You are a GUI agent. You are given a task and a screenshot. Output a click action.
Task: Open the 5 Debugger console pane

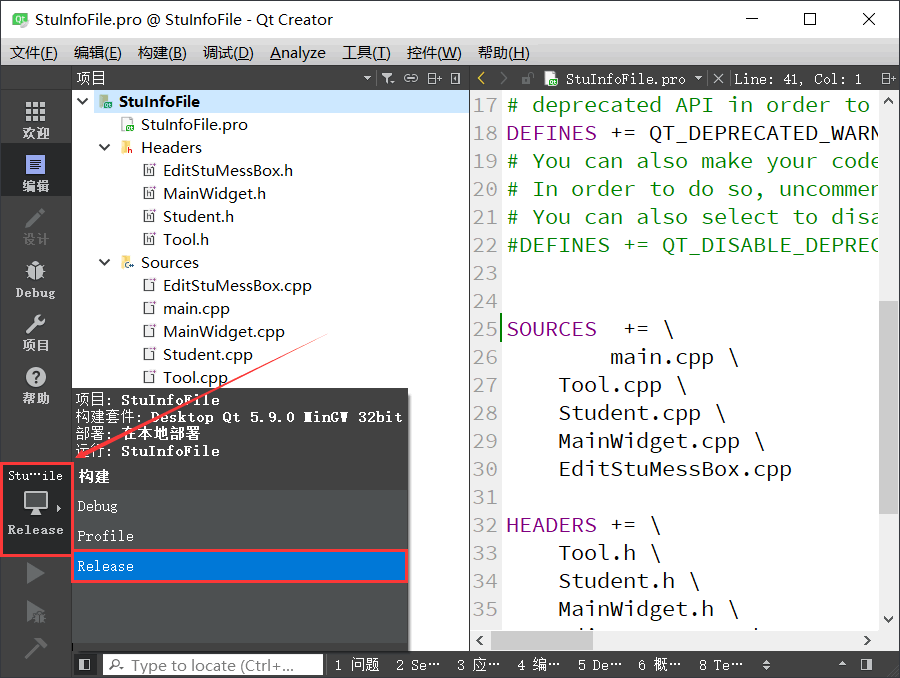[599, 665]
